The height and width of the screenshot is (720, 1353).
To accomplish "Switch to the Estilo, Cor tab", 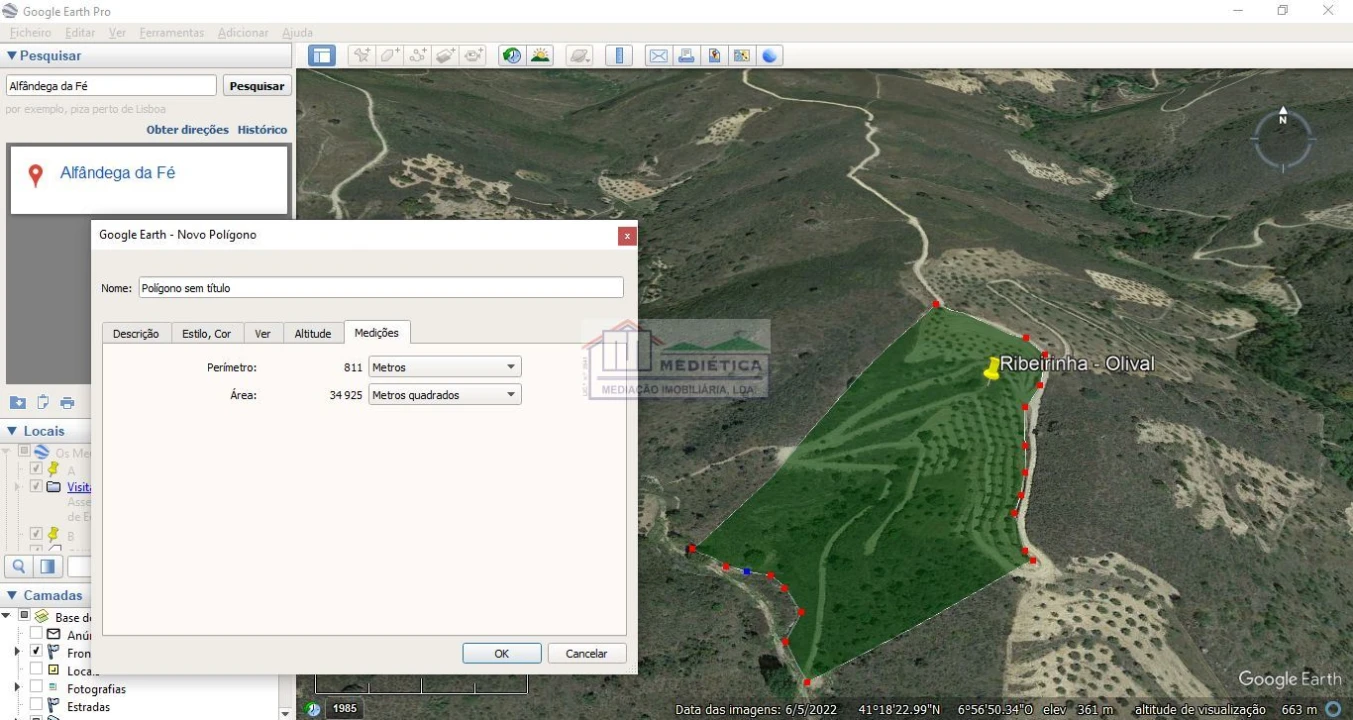I will coord(206,334).
